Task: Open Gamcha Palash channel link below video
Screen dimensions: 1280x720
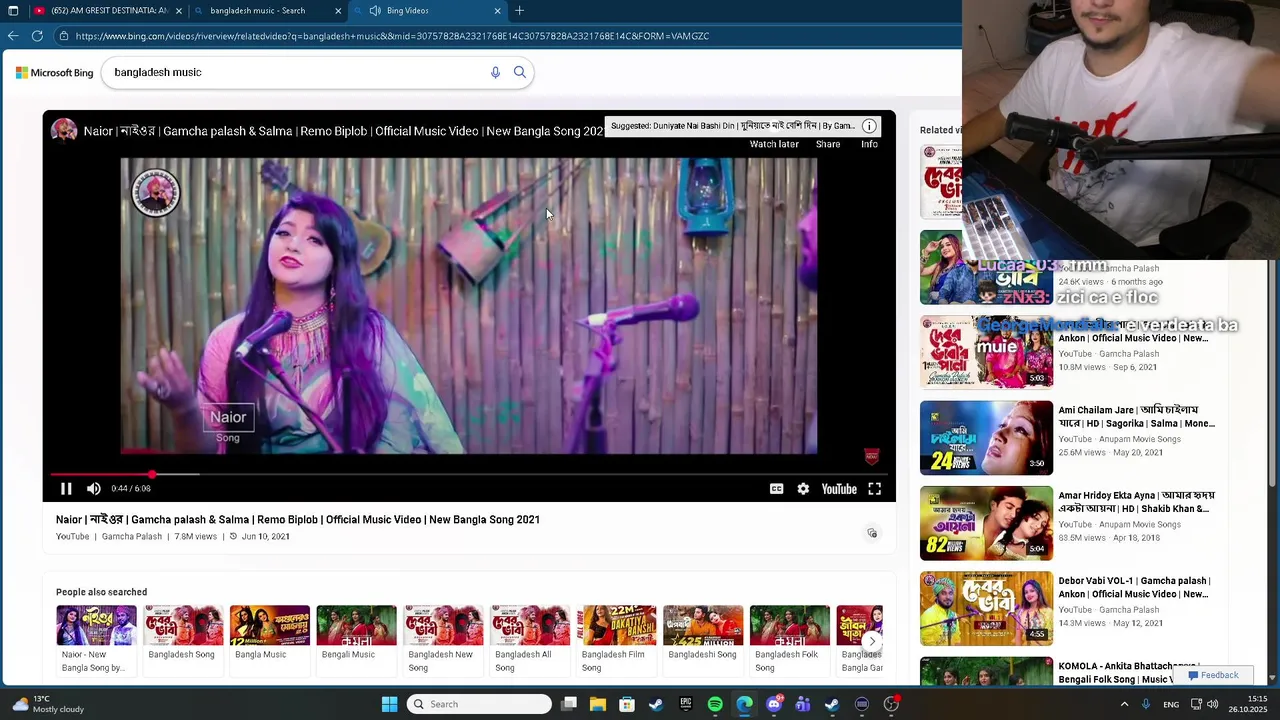Action: coord(131,537)
